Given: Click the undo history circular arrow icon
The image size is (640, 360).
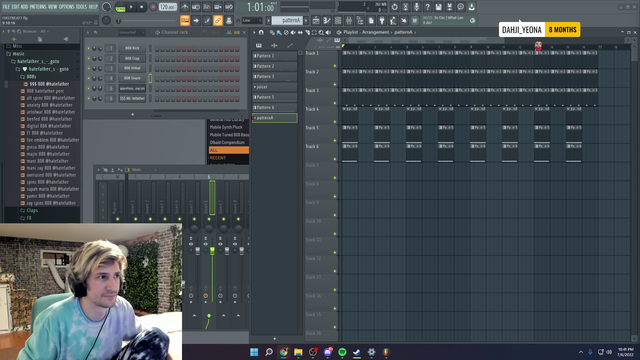Looking at the screenshot, I should pos(394,7).
